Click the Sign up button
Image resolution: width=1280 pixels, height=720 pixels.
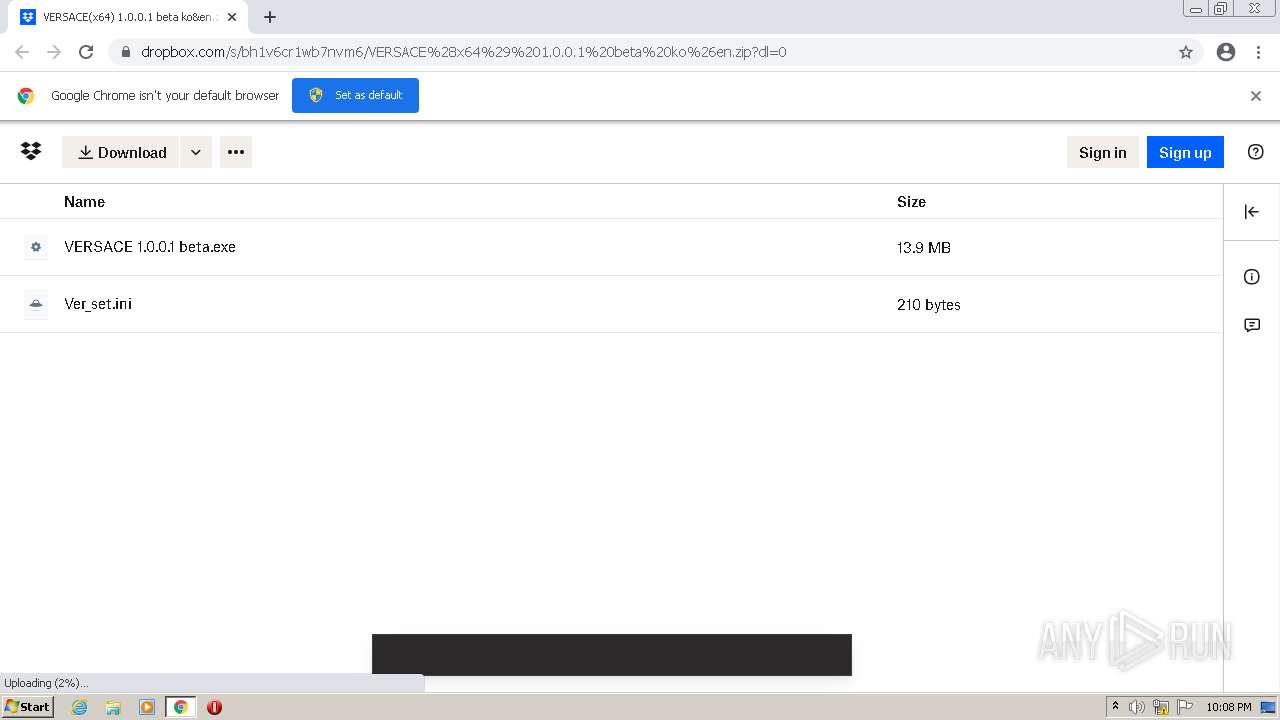[1185, 152]
